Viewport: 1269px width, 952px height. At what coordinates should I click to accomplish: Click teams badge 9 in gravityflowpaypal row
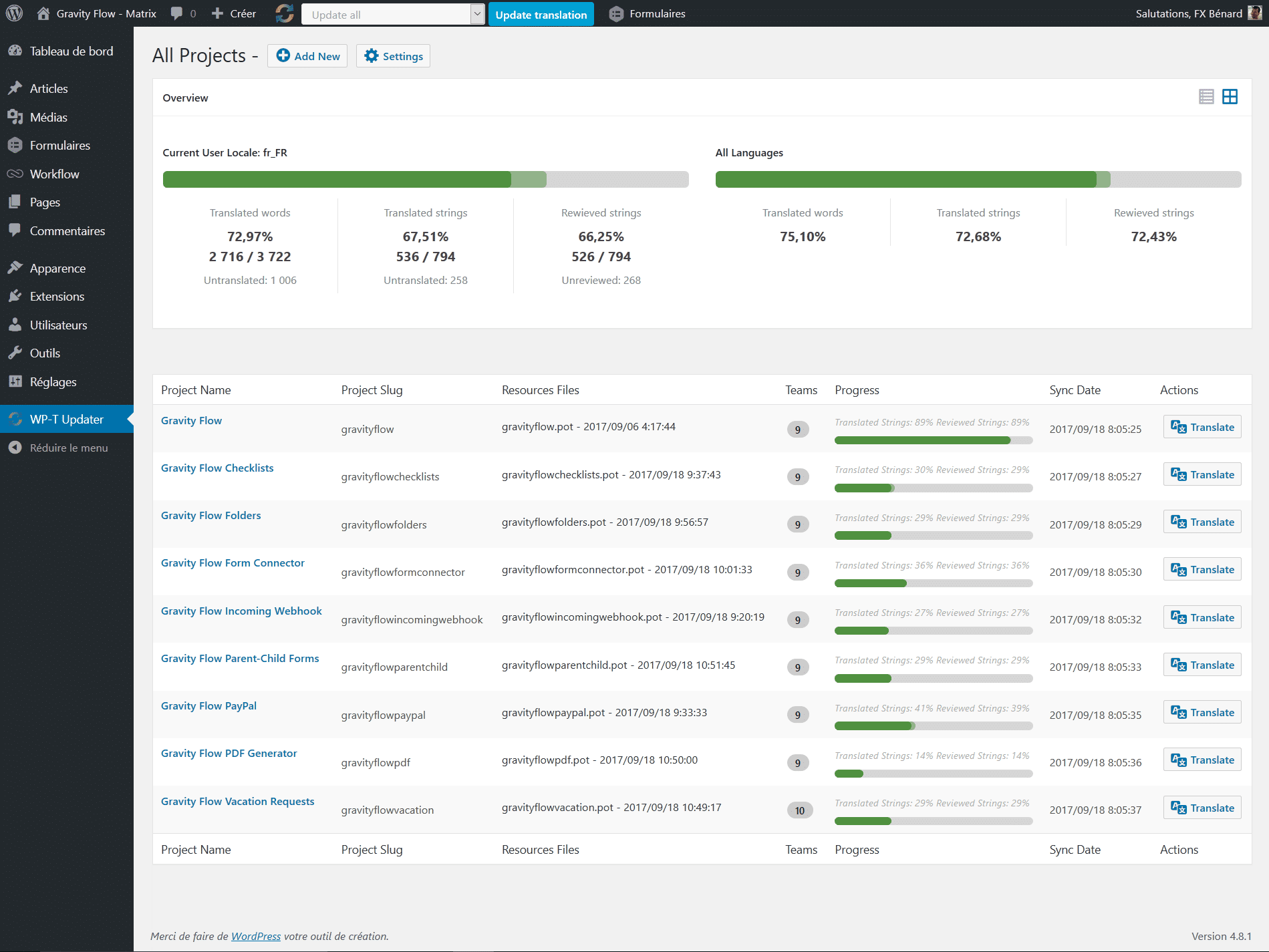(x=797, y=715)
